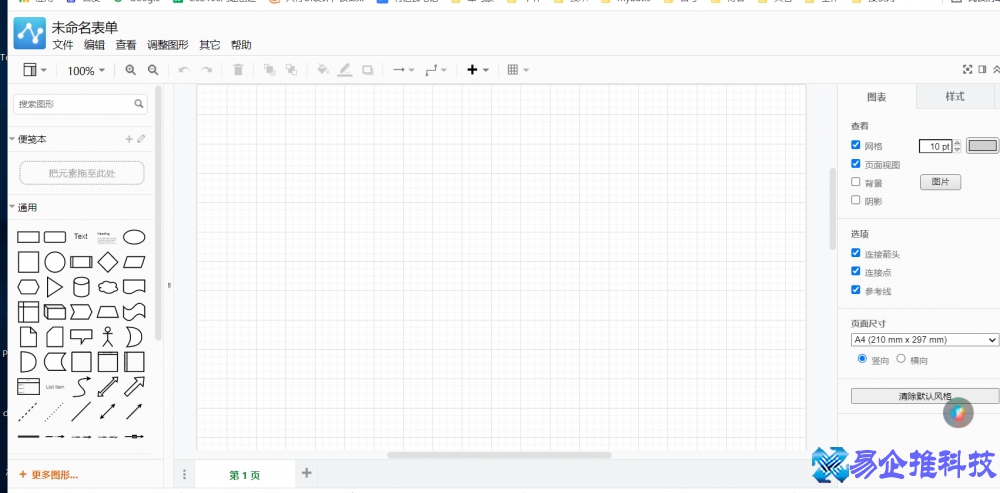Toggle the 网格 grid checkbox
The image size is (1000, 493).
pos(855,145)
